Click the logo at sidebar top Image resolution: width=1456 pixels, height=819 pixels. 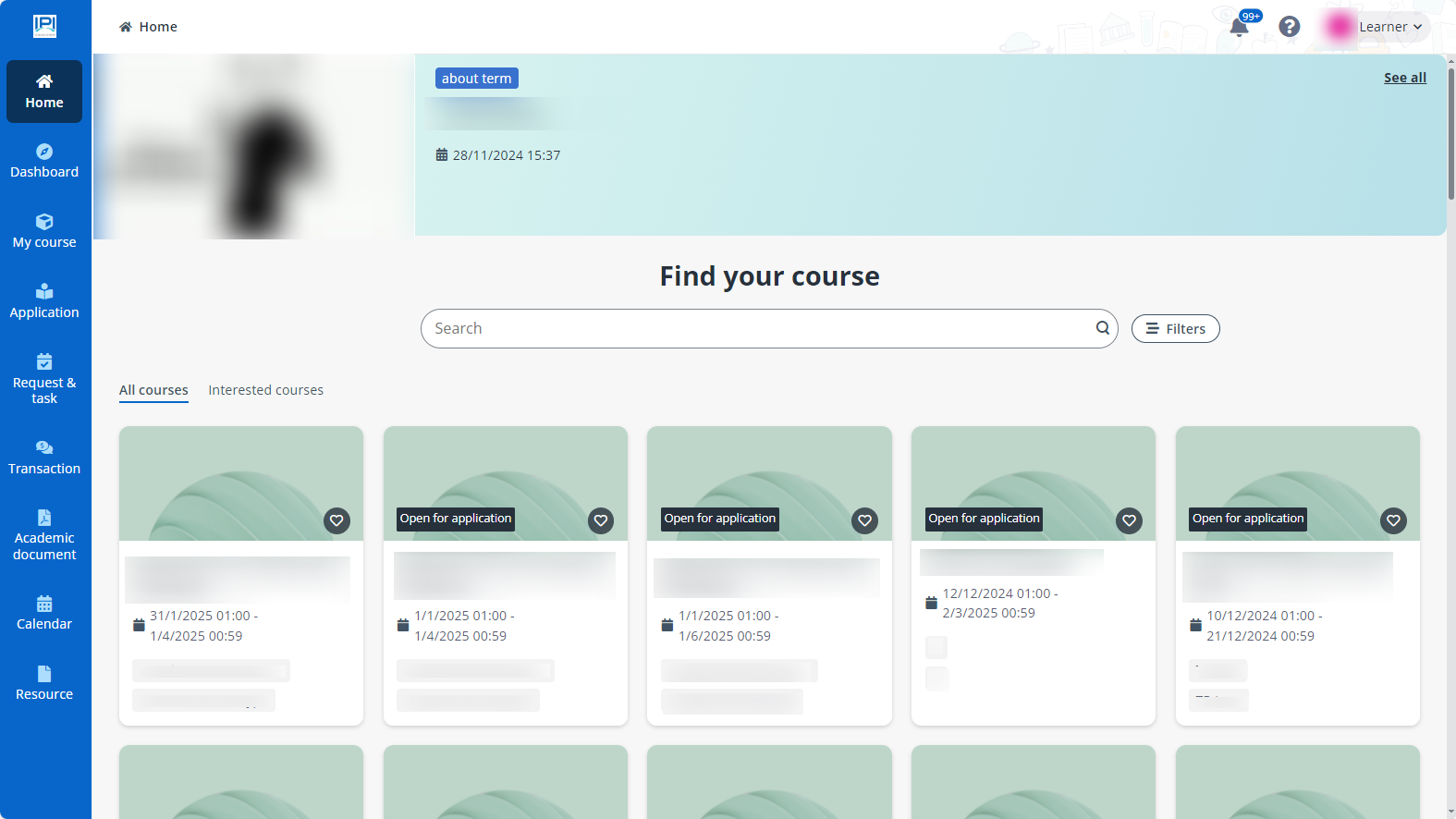[x=44, y=26]
